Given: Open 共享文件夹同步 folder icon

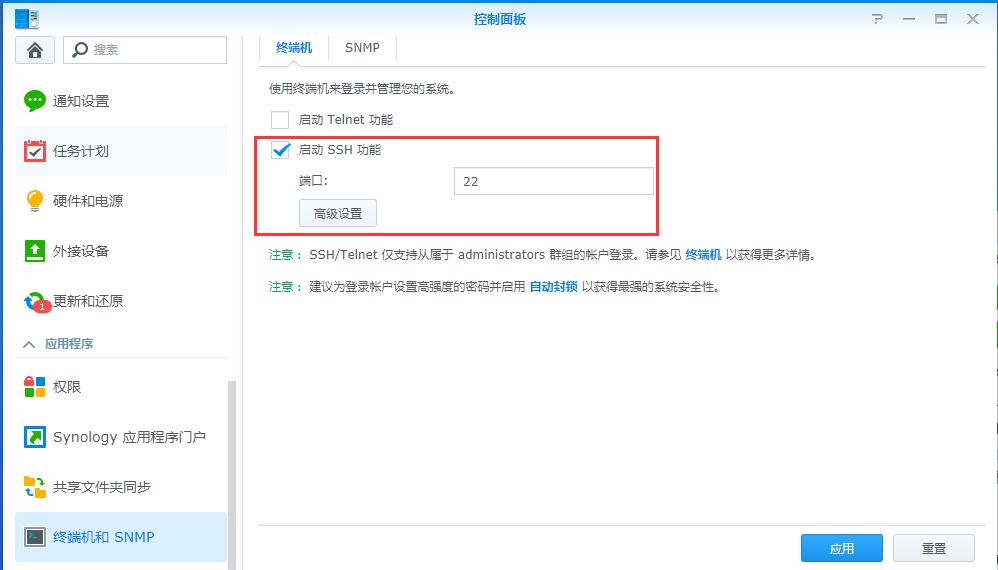Looking at the screenshot, I should point(35,487).
